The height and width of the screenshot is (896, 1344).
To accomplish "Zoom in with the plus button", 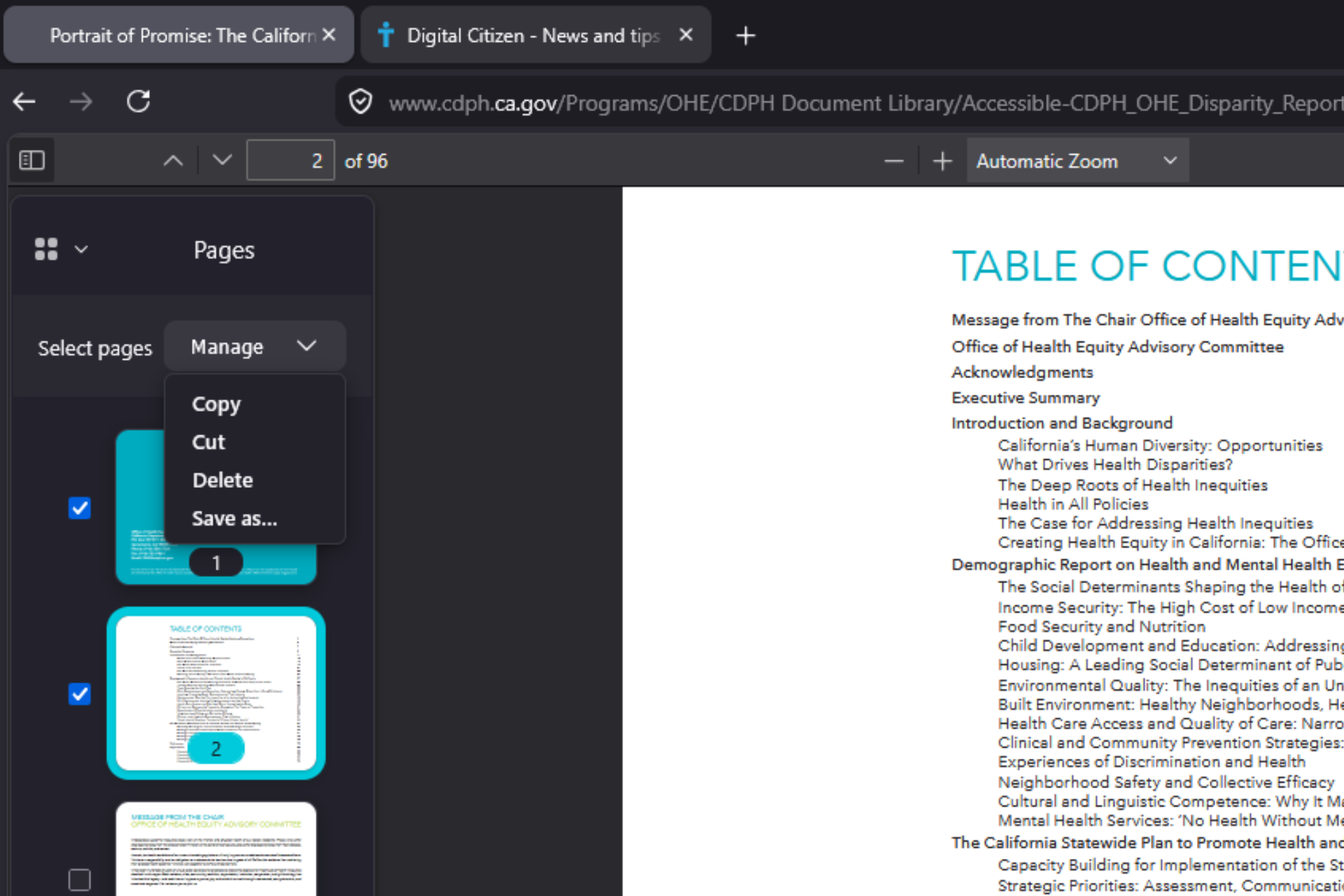I will click(x=943, y=161).
